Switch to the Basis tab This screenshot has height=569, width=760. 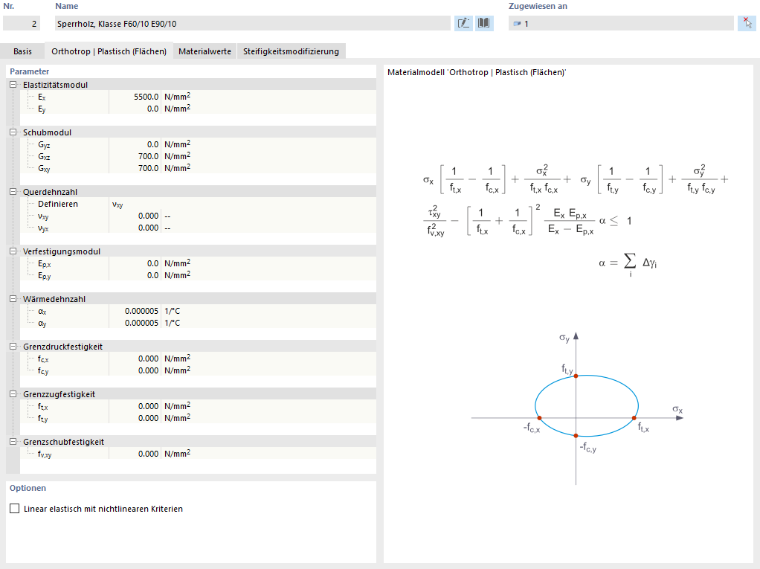tap(22, 51)
